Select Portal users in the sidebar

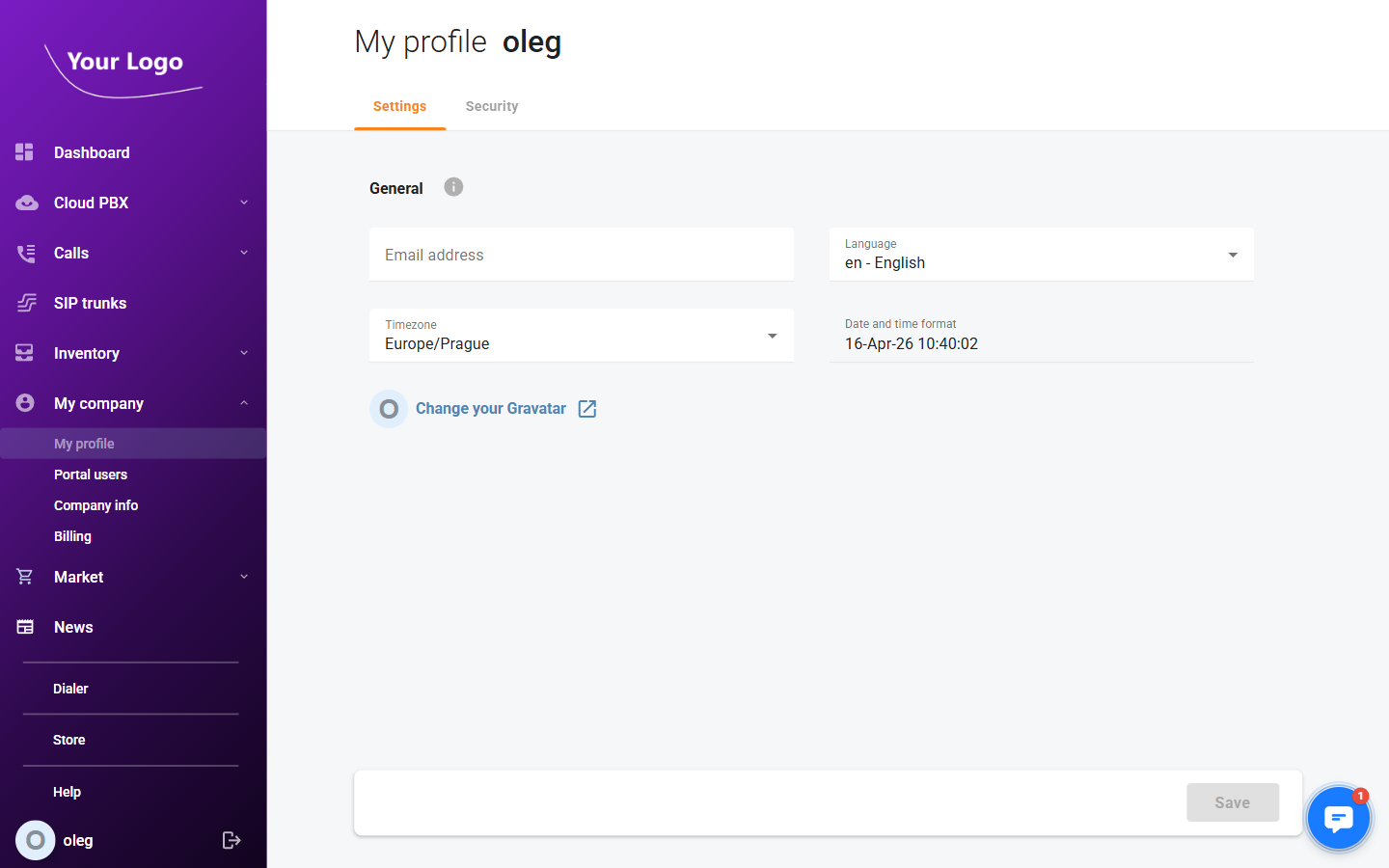tap(91, 474)
